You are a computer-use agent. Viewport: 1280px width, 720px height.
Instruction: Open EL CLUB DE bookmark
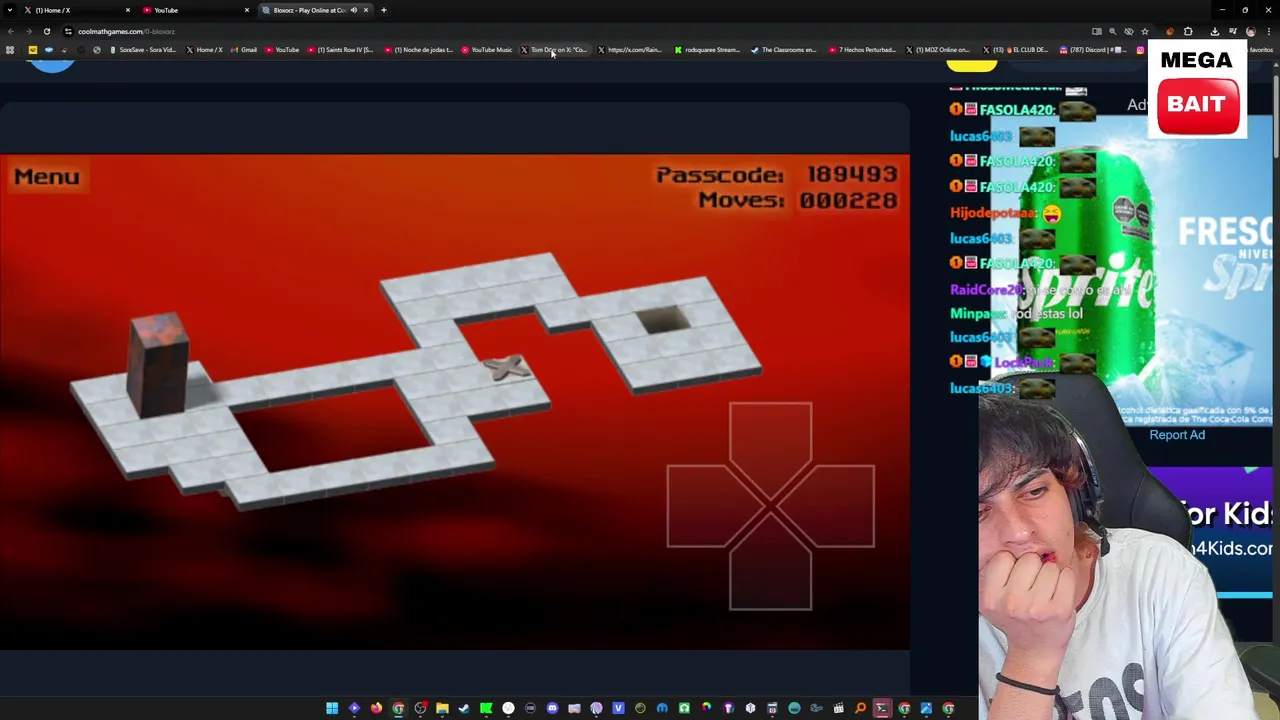pyautogui.click(x=1016, y=50)
